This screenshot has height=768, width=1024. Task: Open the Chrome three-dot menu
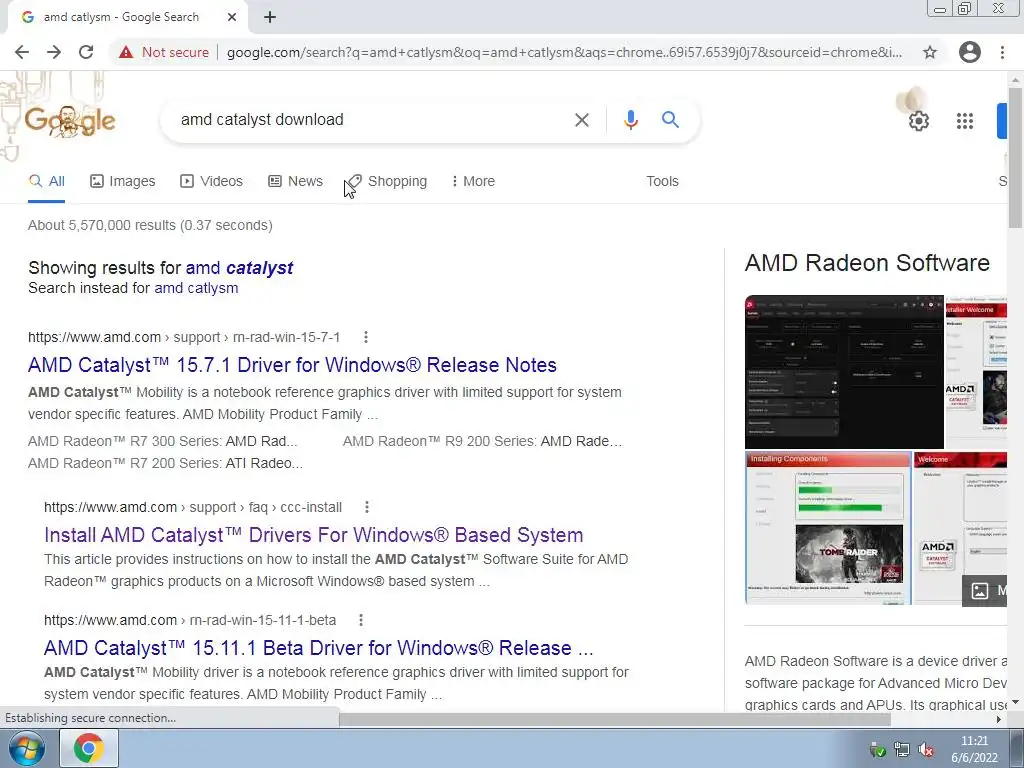pos(1002,52)
